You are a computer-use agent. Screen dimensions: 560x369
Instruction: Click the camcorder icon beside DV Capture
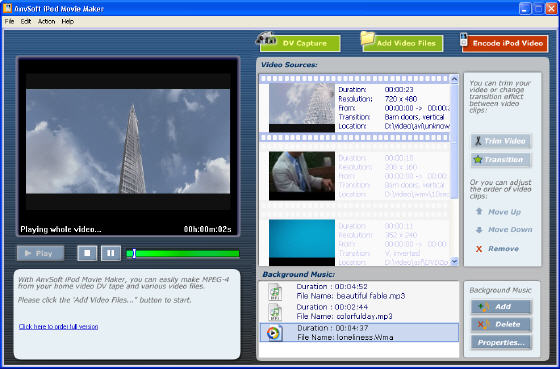266,38
